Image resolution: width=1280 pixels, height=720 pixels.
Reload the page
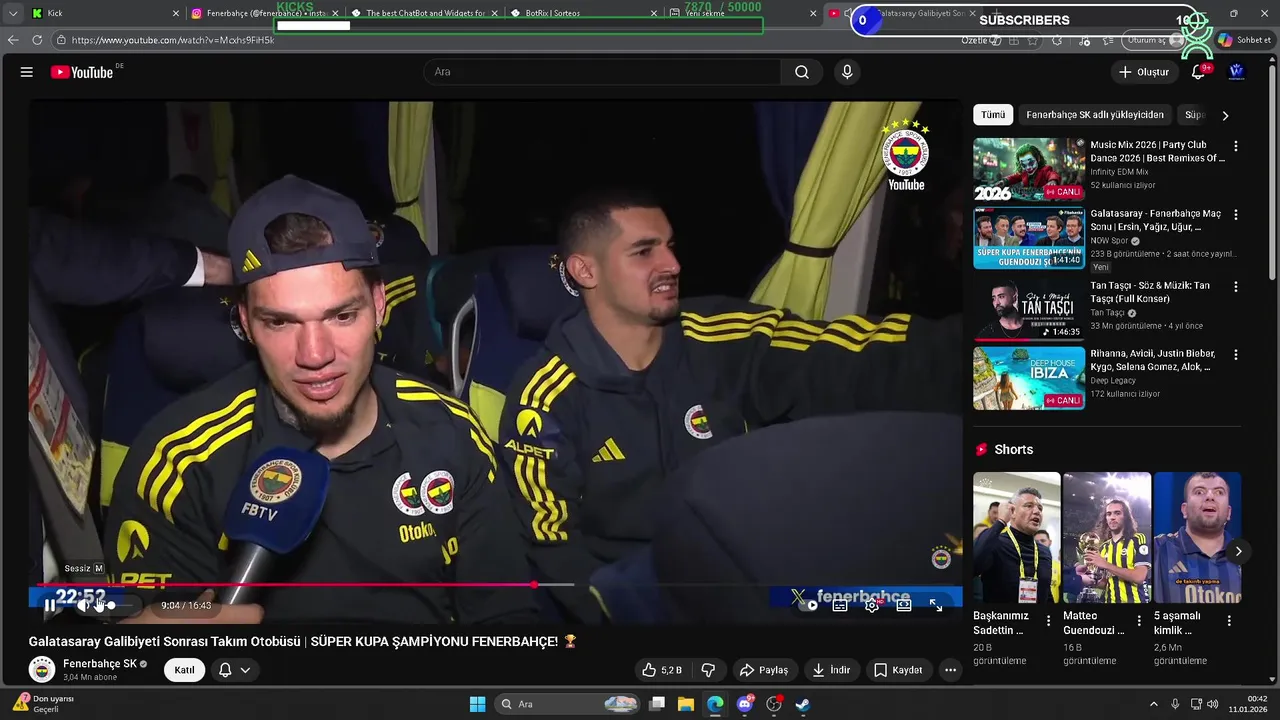coord(37,40)
